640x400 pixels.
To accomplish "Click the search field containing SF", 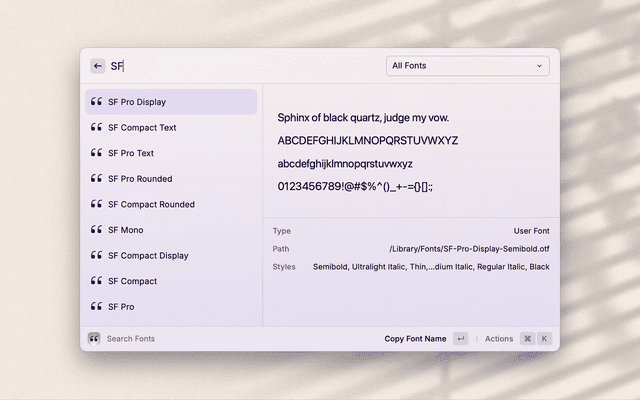I will pos(240,66).
